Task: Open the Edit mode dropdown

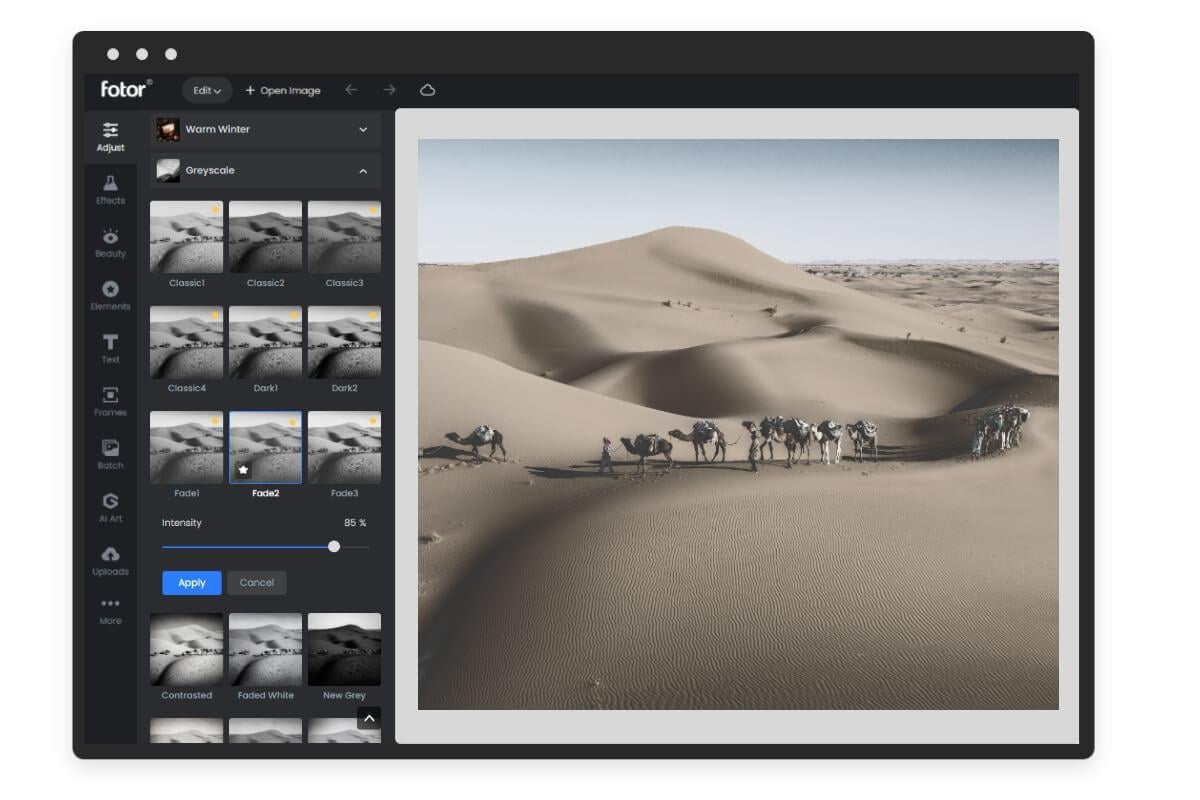Action: 206,90
